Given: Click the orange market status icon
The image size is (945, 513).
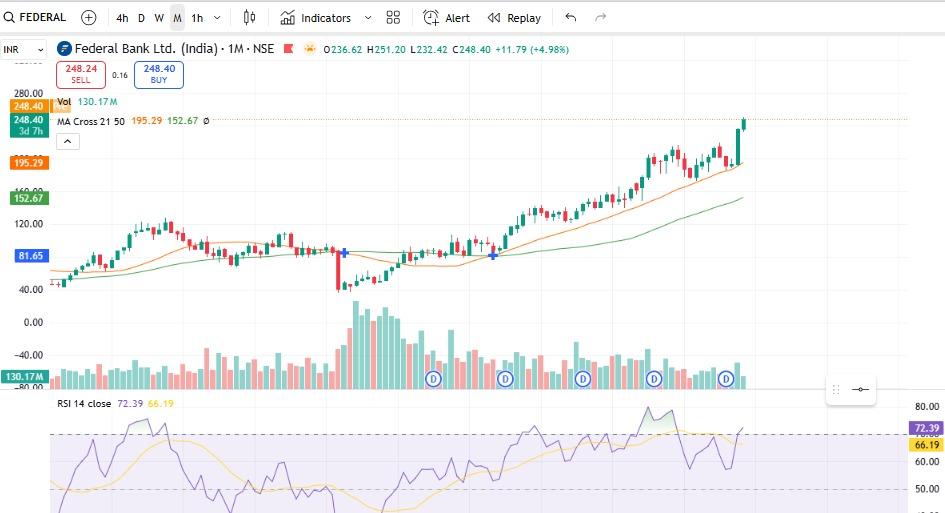Looking at the screenshot, I should pos(310,49).
